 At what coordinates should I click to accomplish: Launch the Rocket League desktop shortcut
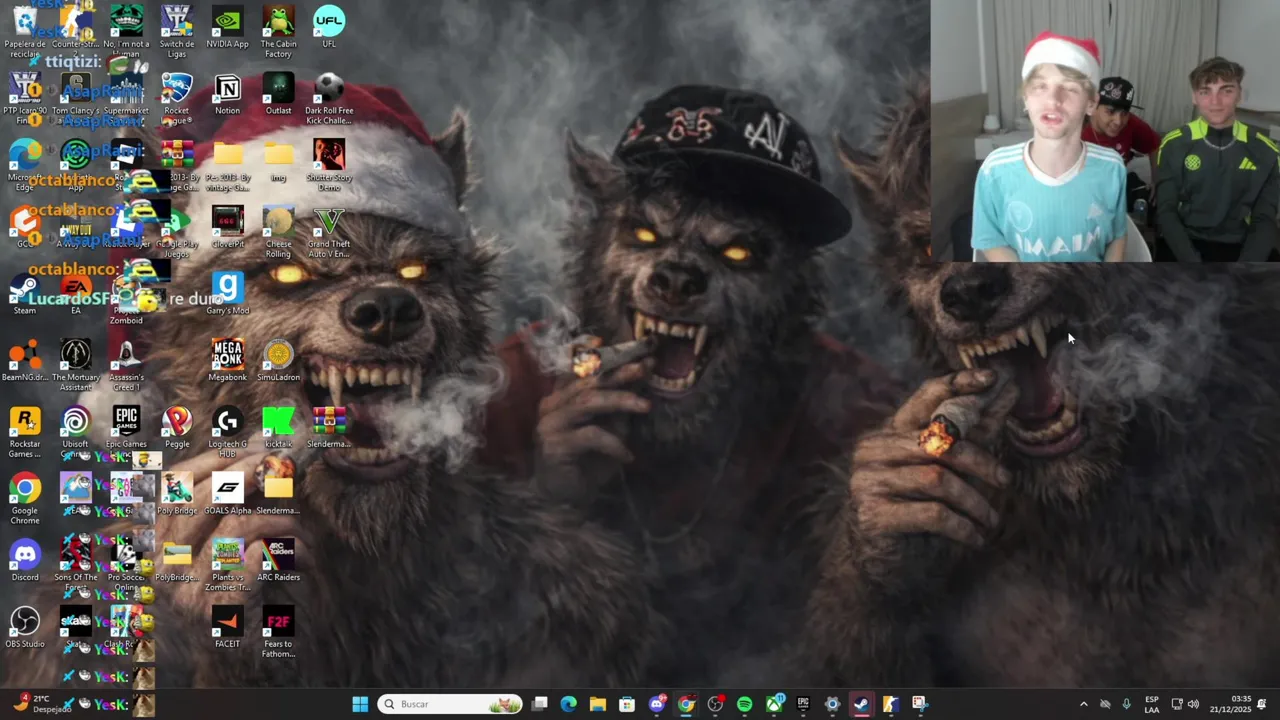(177, 98)
